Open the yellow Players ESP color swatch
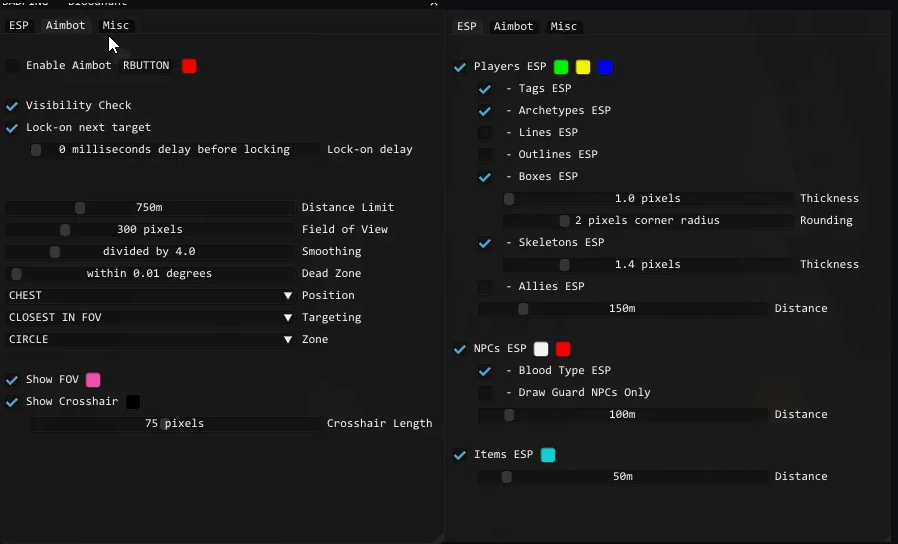Image resolution: width=898 pixels, height=544 pixels. click(x=583, y=67)
